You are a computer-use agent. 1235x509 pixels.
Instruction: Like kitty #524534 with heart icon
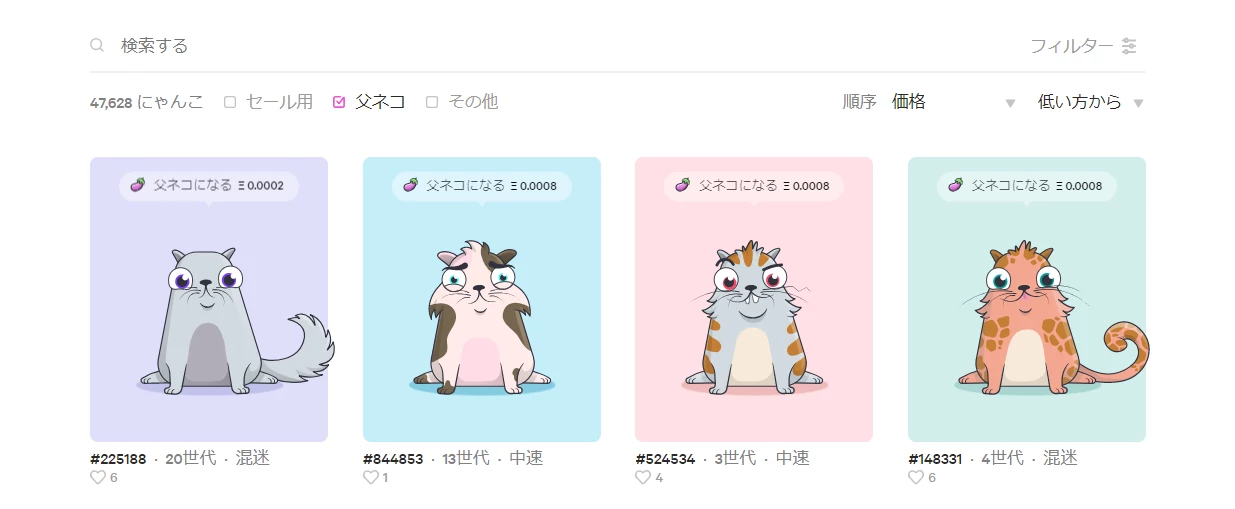click(x=643, y=478)
